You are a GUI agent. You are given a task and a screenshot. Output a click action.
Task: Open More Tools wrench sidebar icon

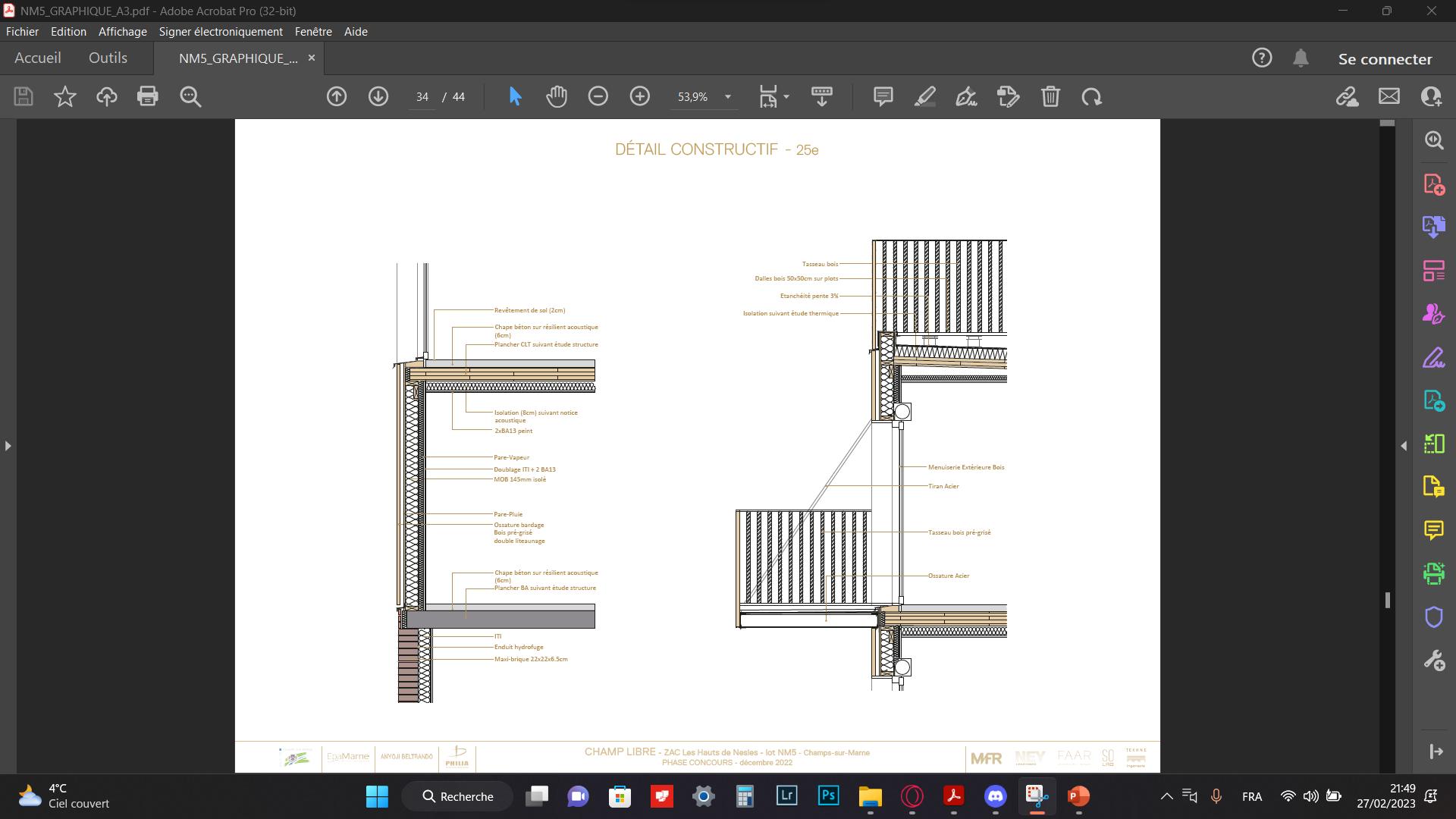tap(1434, 661)
